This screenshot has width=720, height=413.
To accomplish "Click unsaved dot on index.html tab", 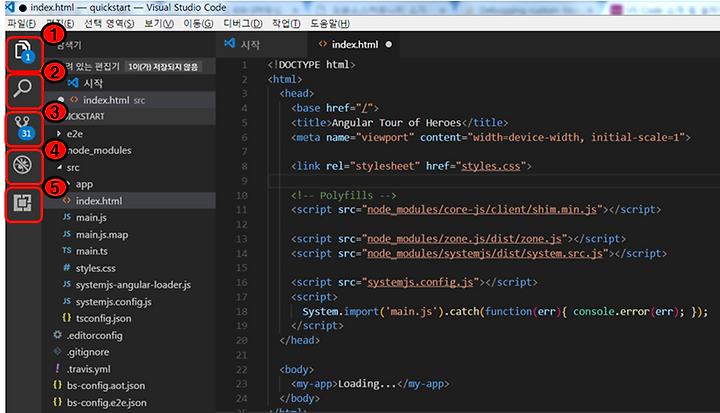I will [x=389, y=45].
